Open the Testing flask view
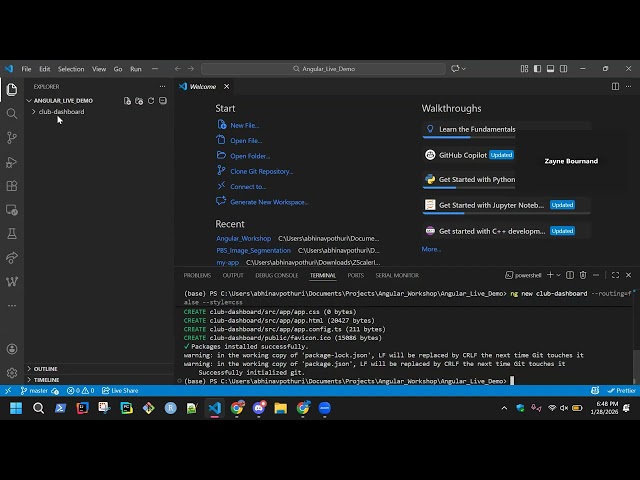 coord(12,233)
